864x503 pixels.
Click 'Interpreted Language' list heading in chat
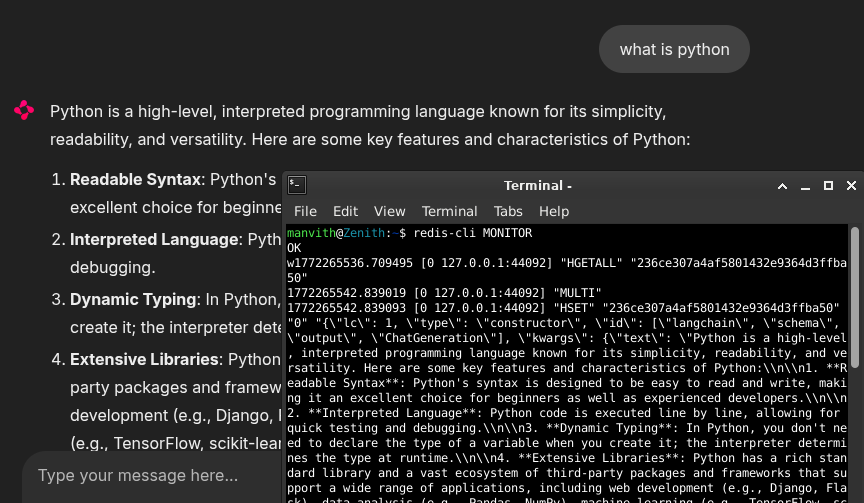[x=154, y=240]
